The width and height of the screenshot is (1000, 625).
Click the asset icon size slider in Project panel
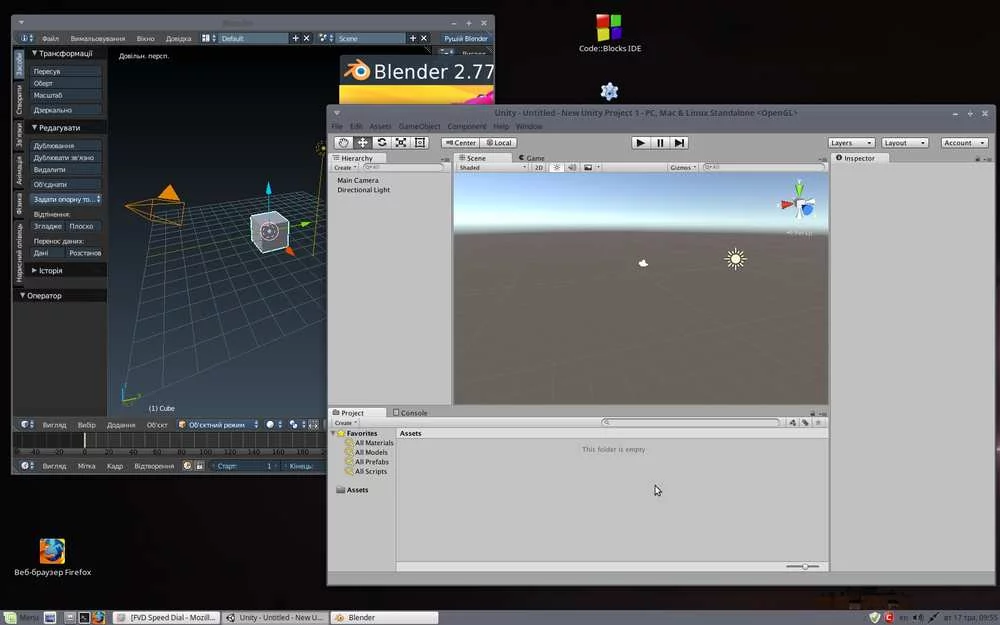[803, 566]
